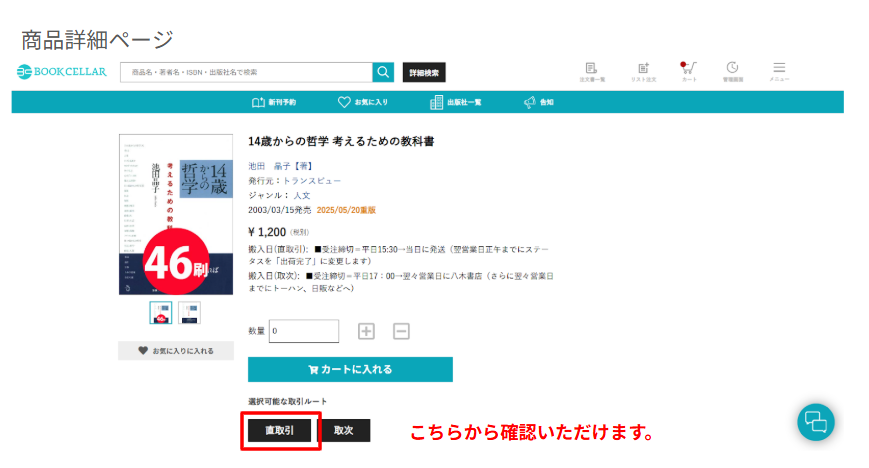The height and width of the screenshot is (468, 869).
Task: Open the cart icon in header
Action: (689, 72)
